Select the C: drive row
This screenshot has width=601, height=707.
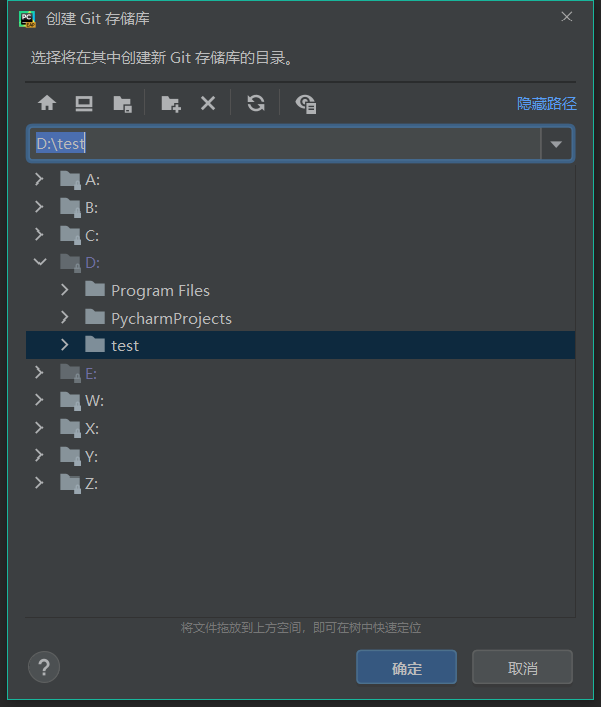tap(300, 235)
